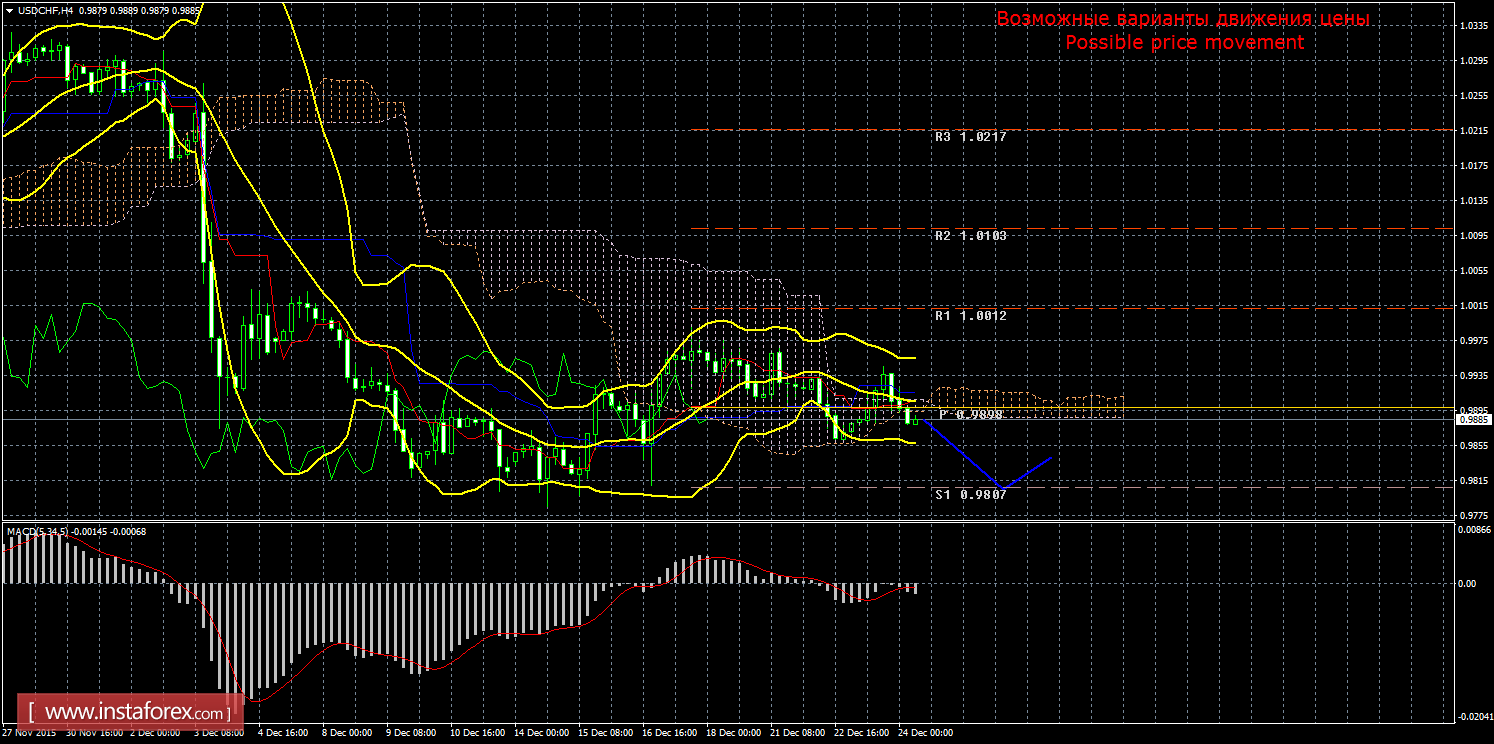Click the Russian 'Возможные варианты движения цены' heading
The height and width of the screenshot is (744, 1494).
1183,19
